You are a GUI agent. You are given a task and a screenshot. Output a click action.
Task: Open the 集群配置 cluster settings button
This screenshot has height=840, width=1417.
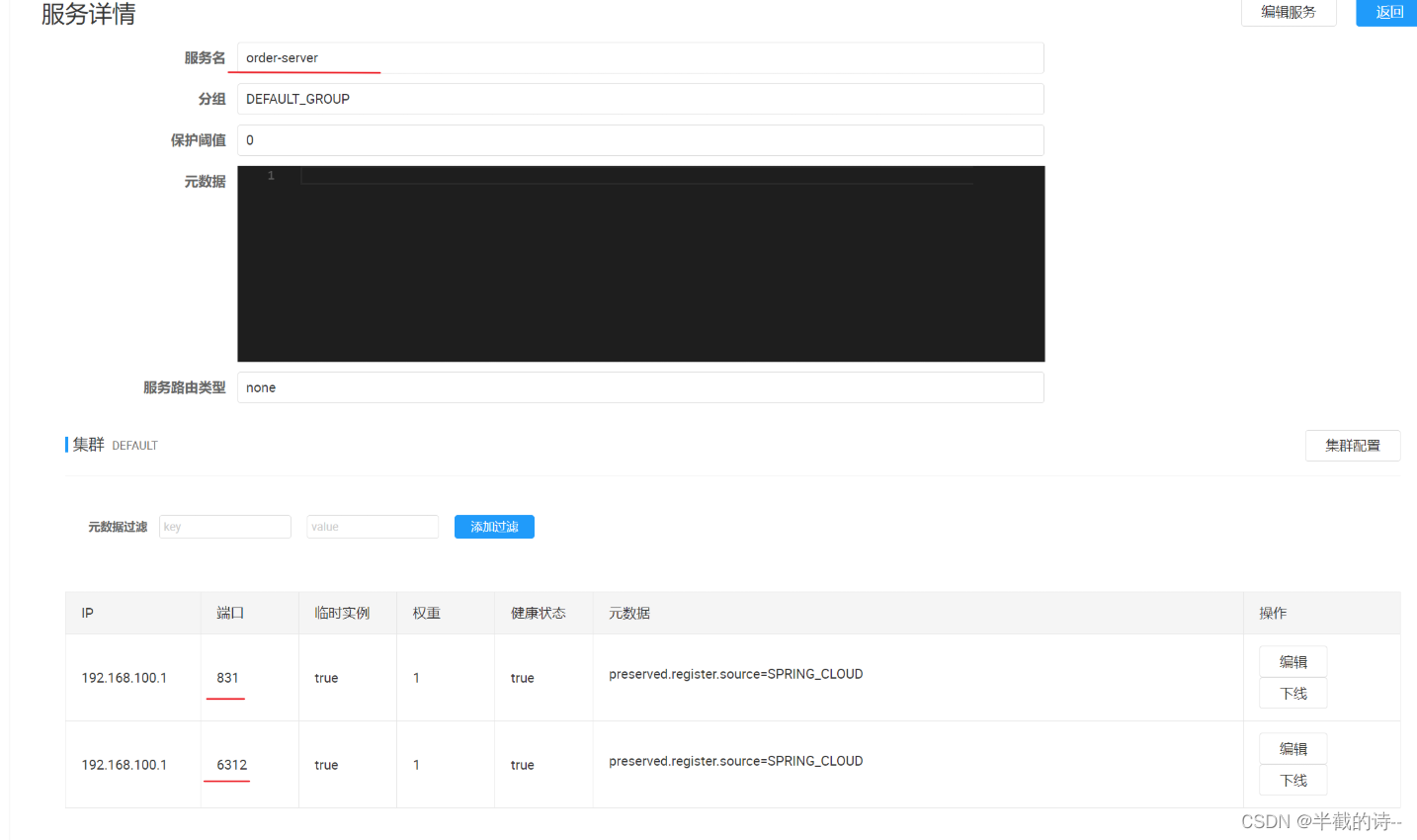1353,446
